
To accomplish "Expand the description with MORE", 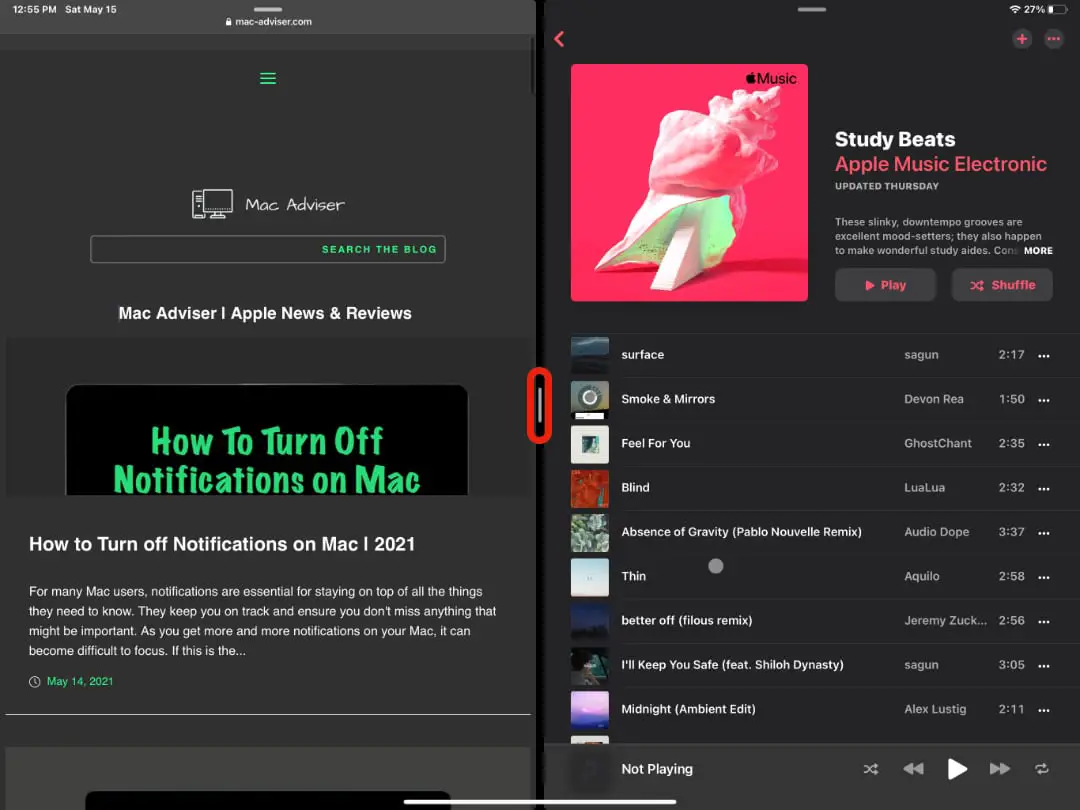I will point(1038,251).
